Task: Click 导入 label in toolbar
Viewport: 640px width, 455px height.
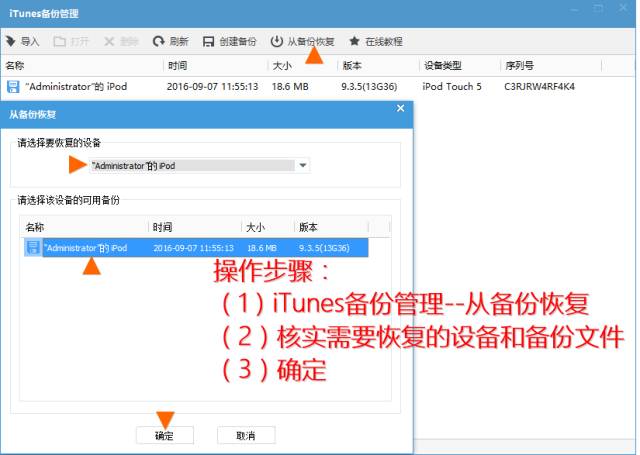Action: [x=30, y=42]
